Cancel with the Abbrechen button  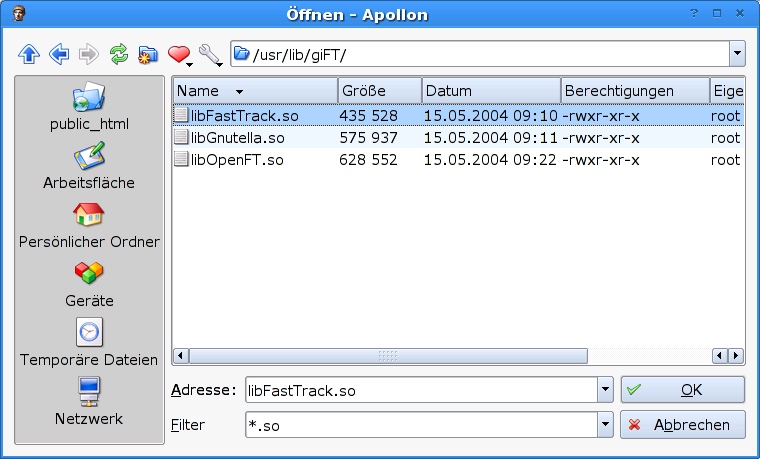click(x=682, y=425)
